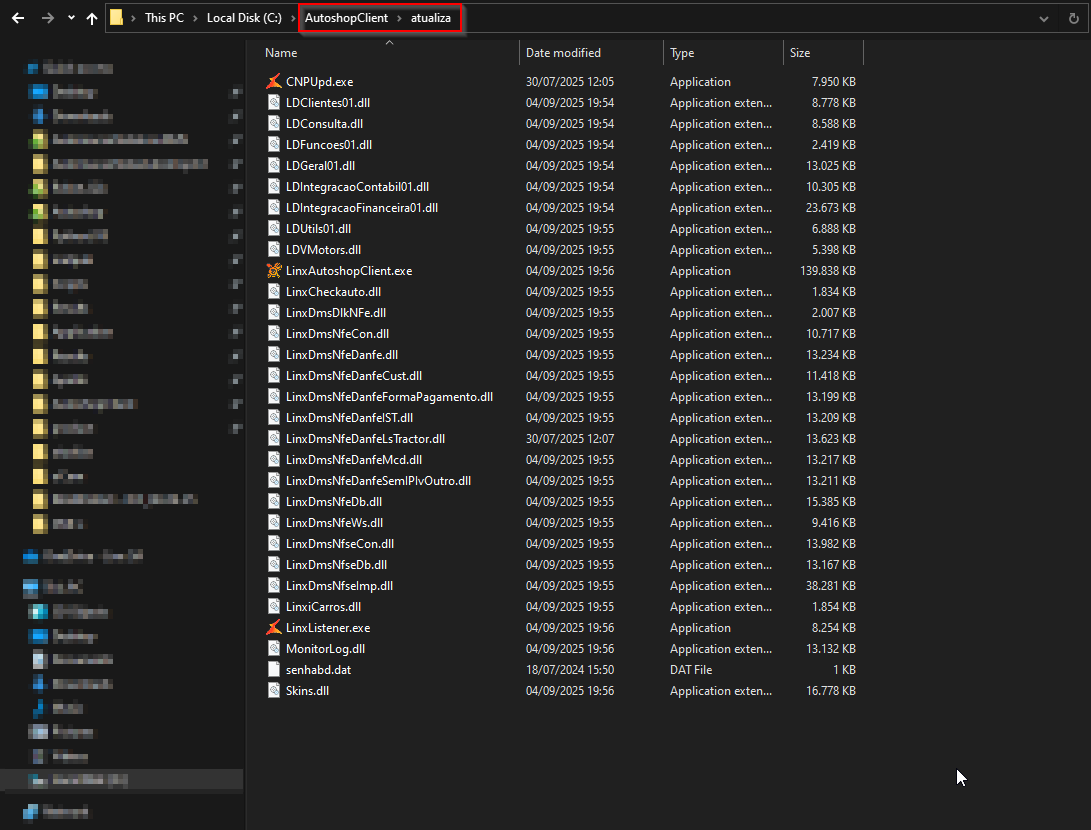Navigate to This PC breadcrumb
Screen dimensions: 1091x830
(164, 18)
